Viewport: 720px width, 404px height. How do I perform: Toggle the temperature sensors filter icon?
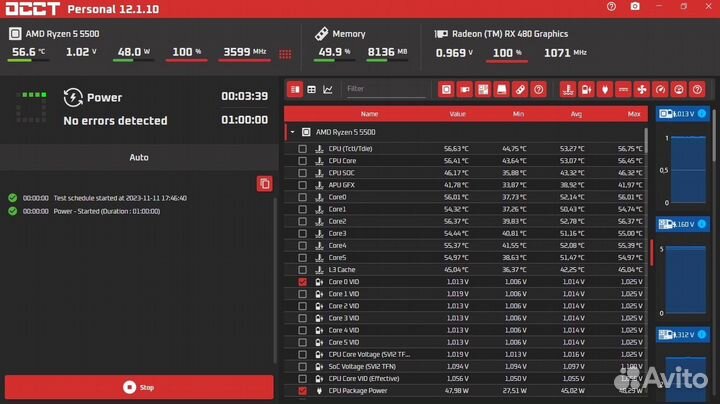568,90
